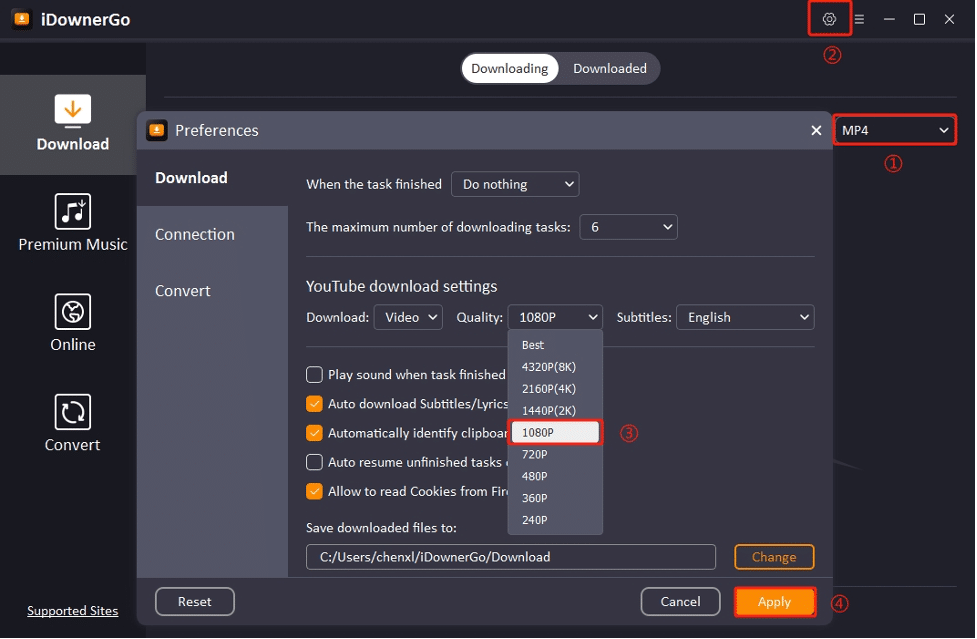Open the Subtitles language dropdown

click(744, 317)
